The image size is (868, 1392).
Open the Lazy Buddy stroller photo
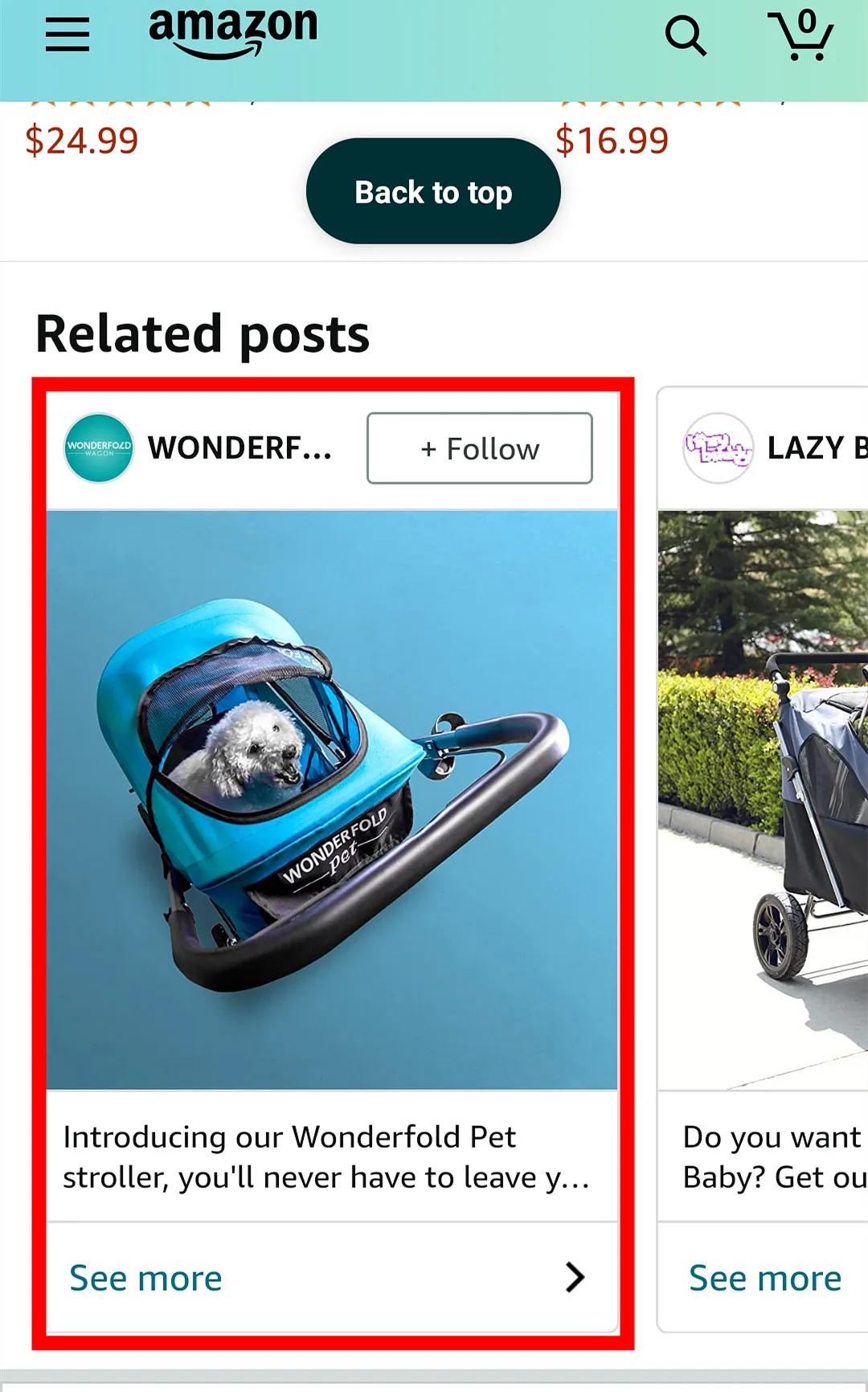763,800
